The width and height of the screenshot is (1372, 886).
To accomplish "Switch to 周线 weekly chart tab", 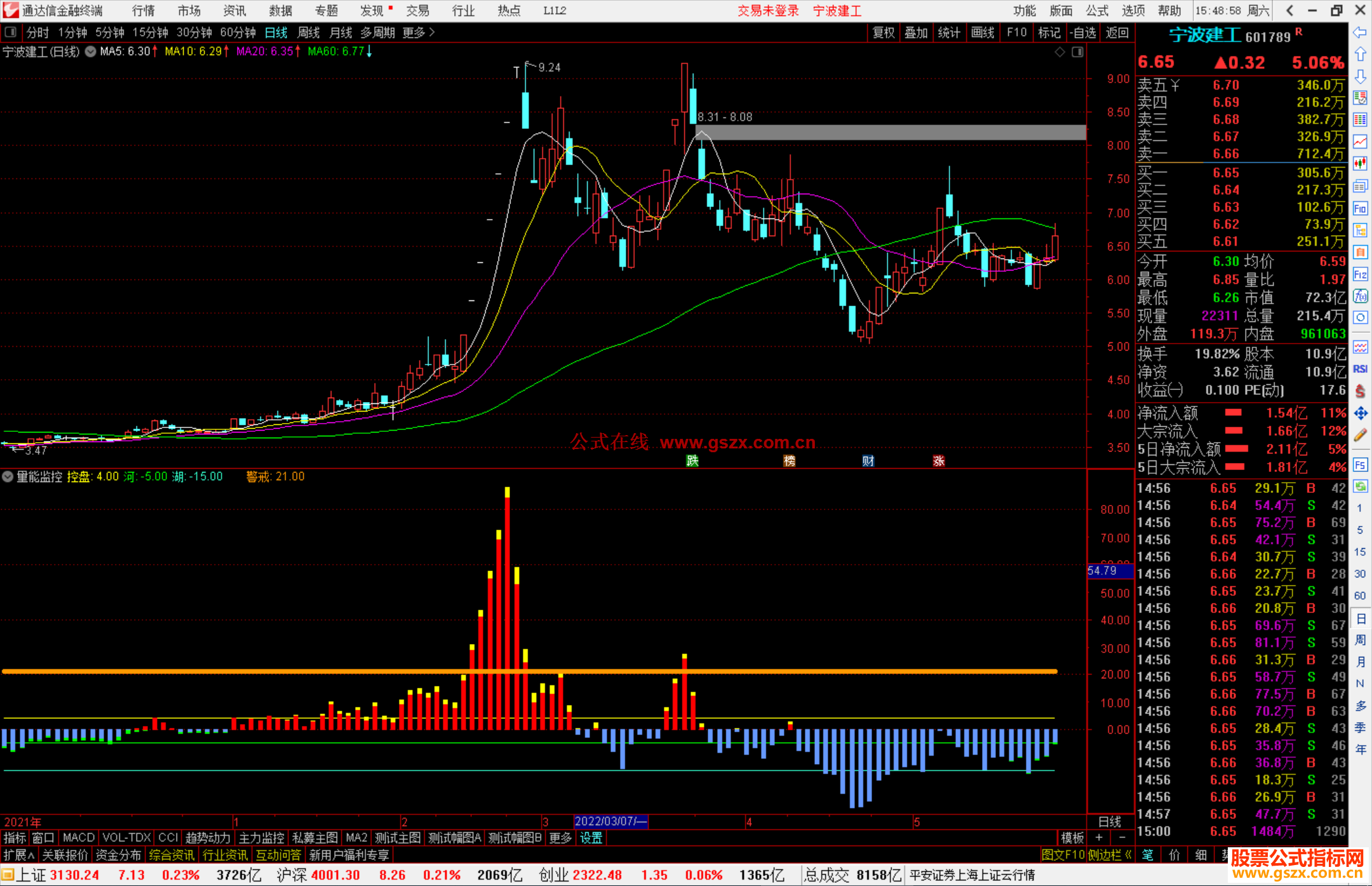I will tap(309, 32).
